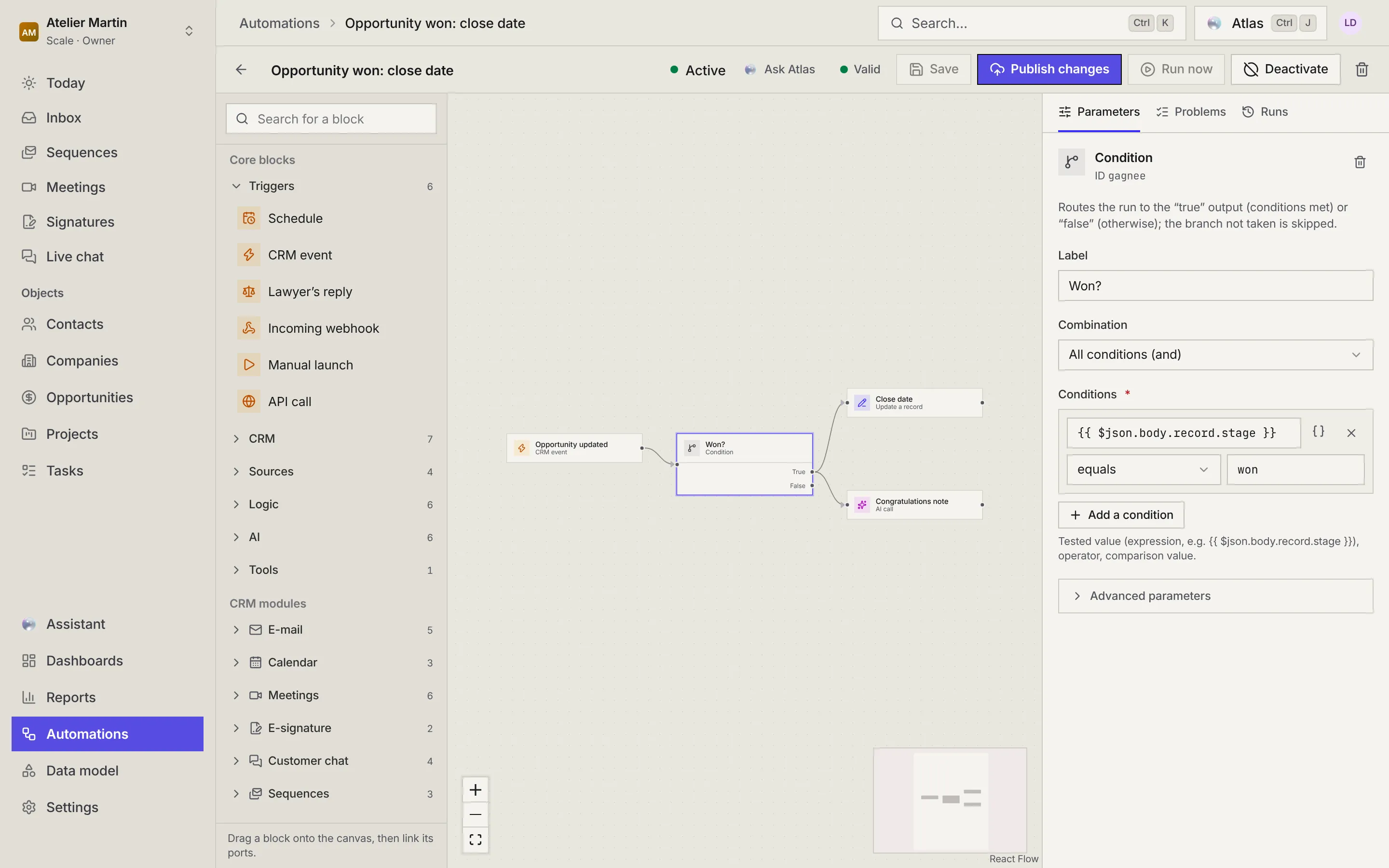Image resolution: width=1389 pixels, height=868 pixels.
Task: Click the Run now button
Action: [1175, 69]
